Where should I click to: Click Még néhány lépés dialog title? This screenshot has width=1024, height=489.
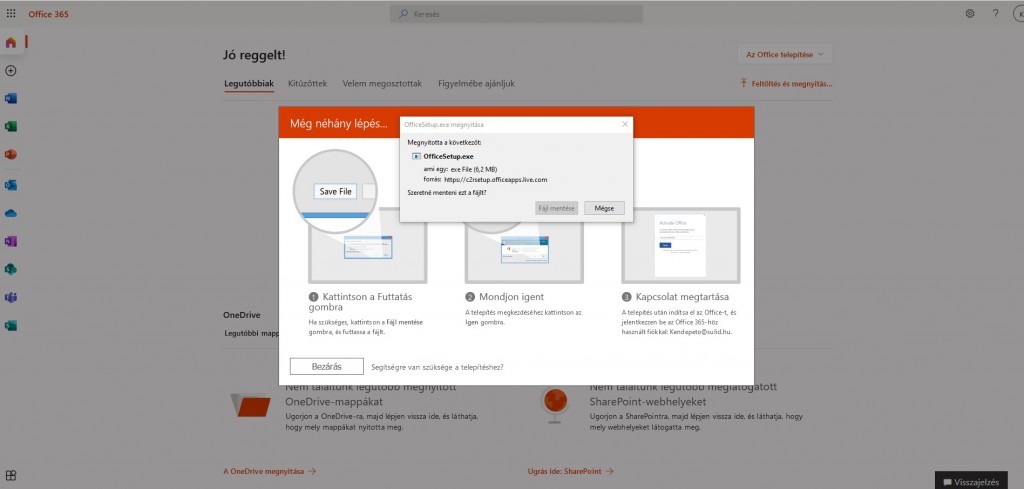(339, 124)
